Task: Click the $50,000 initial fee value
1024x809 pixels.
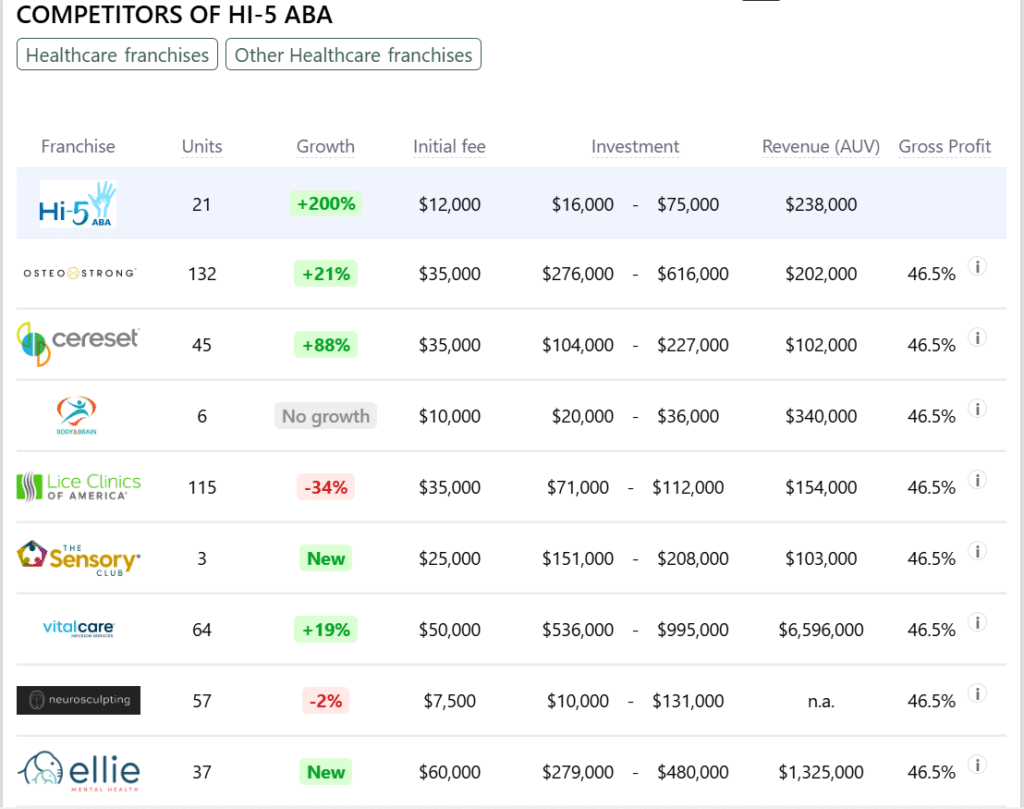Action: coord(449,629)
